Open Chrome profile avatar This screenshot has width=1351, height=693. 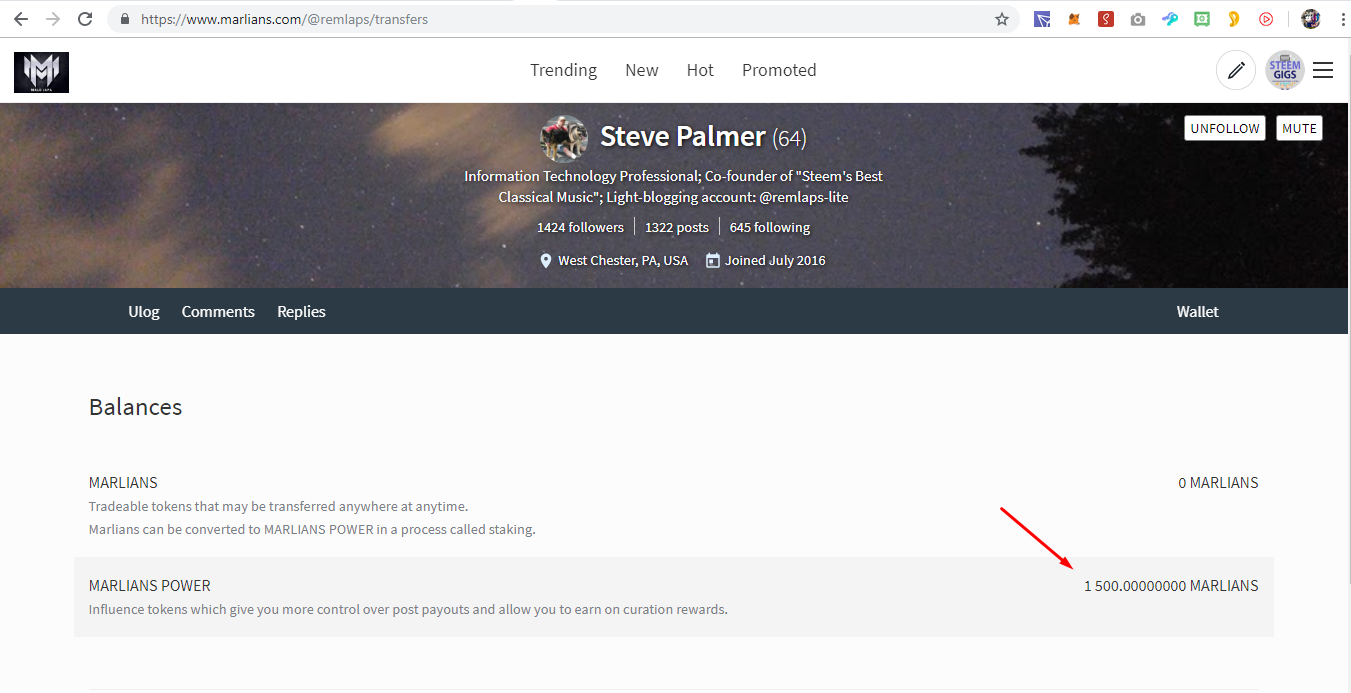tap(1311, 19)
